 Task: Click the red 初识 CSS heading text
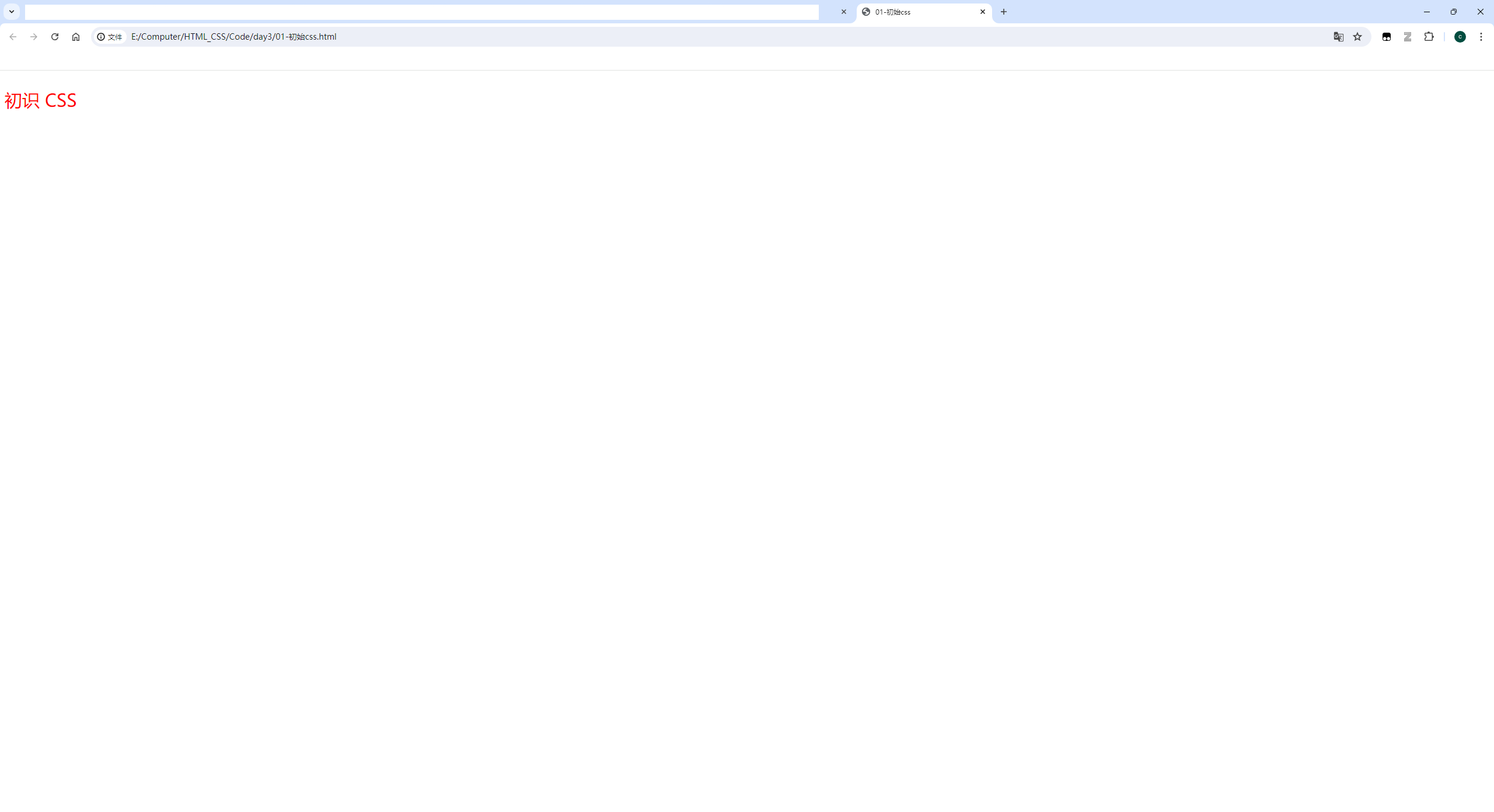pos(40,100)
